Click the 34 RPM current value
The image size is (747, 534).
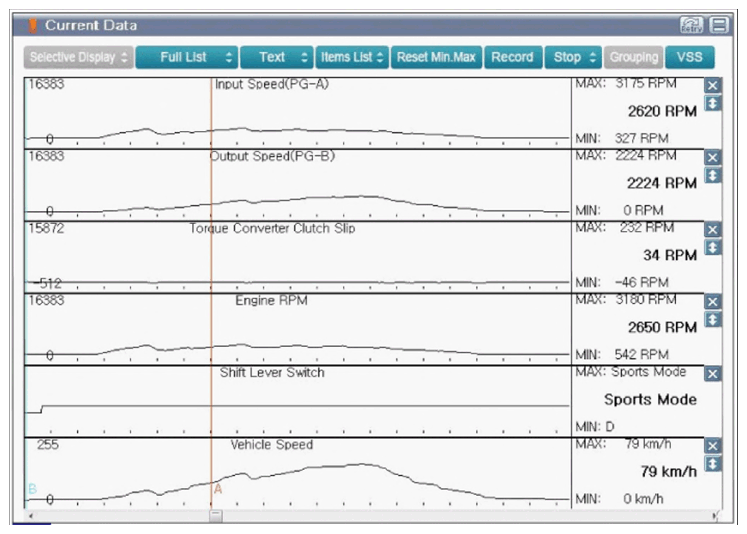point(670,255)
